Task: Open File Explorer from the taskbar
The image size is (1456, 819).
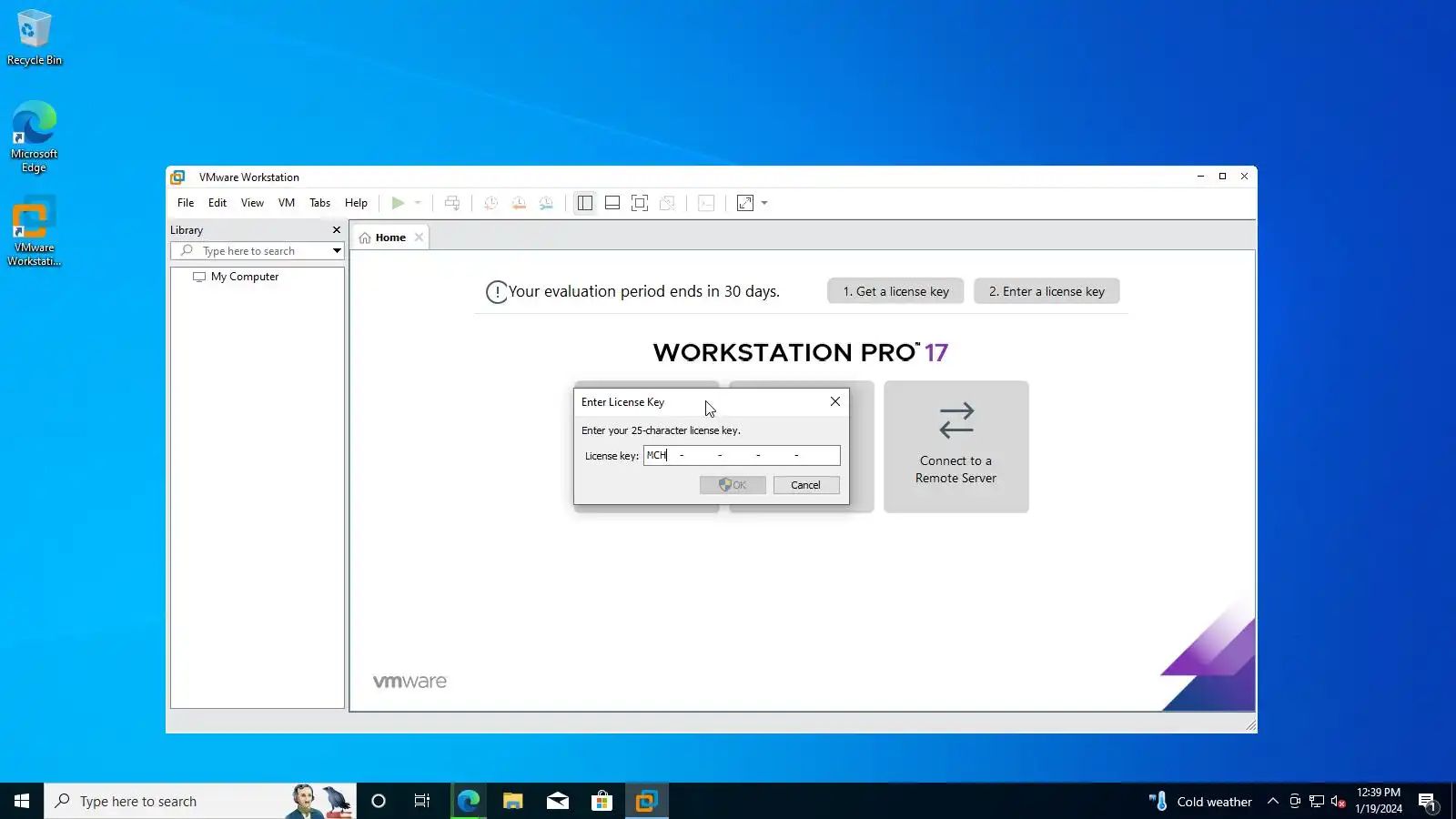Action: point(512,801)
